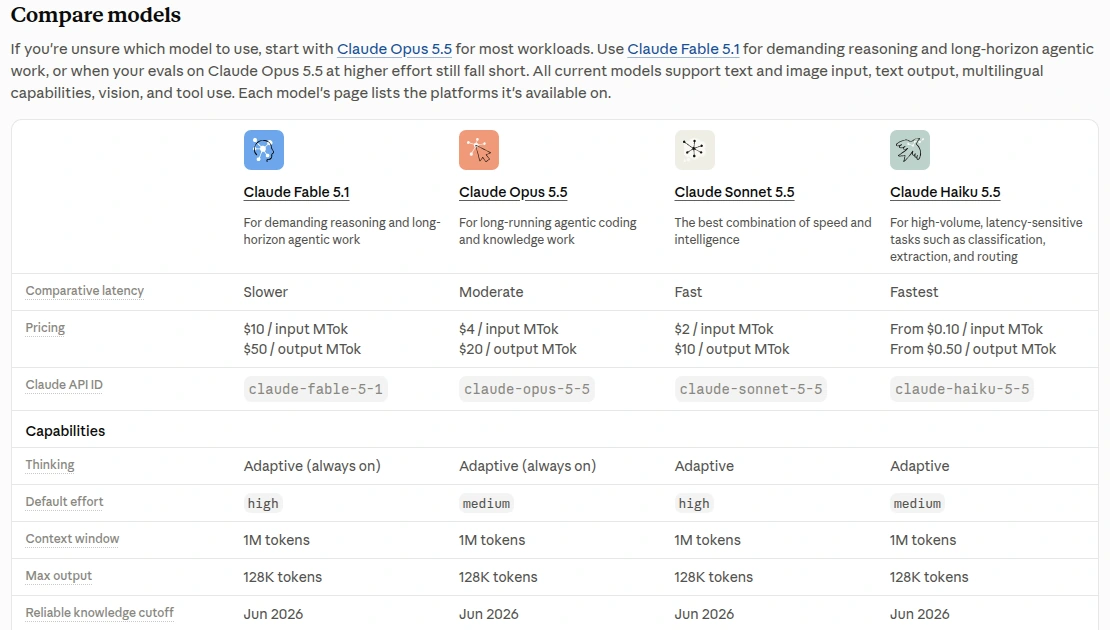Click the Haiku 128K tokens max output value
Viewport: 1110px width, 630px height.
pyautogui.click(x=929, y=577)
